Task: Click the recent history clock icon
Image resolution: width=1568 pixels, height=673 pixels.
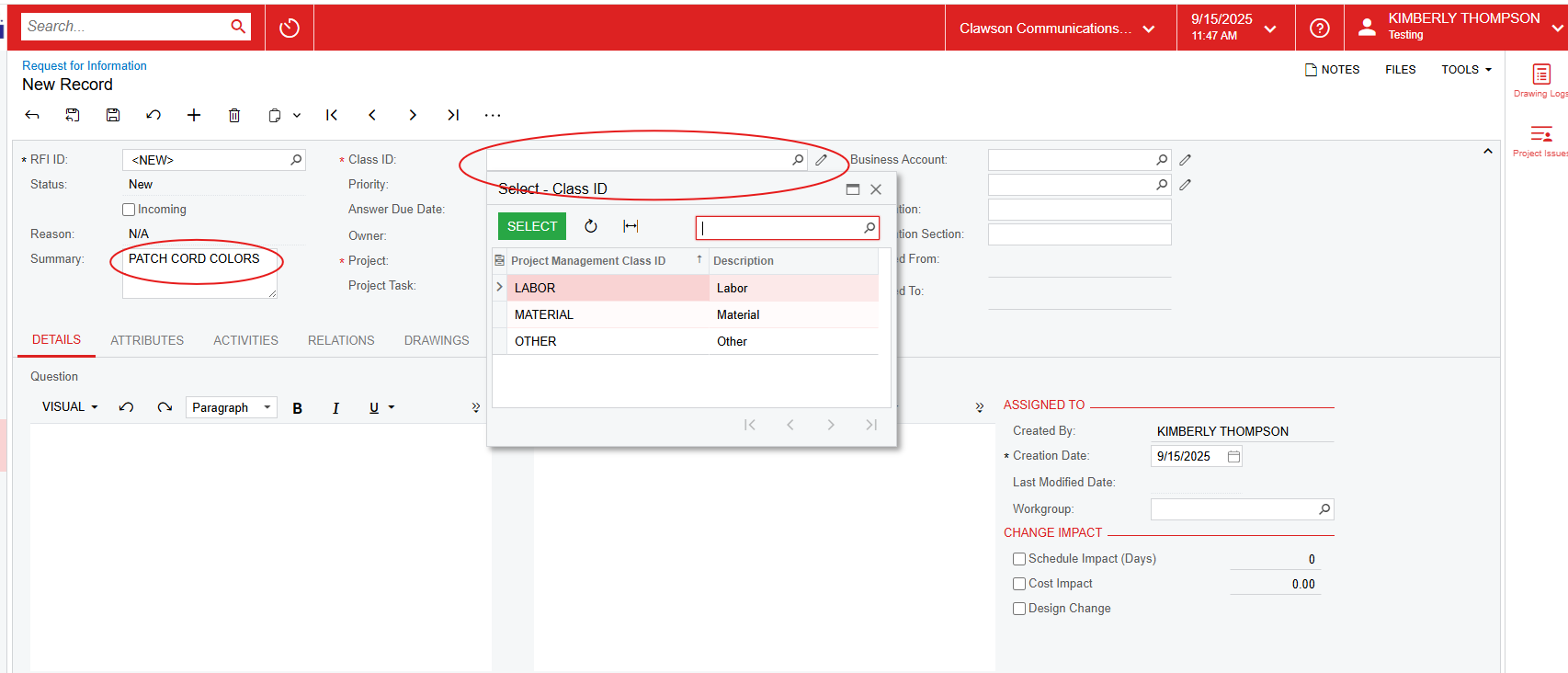Action: pos(290,28)
